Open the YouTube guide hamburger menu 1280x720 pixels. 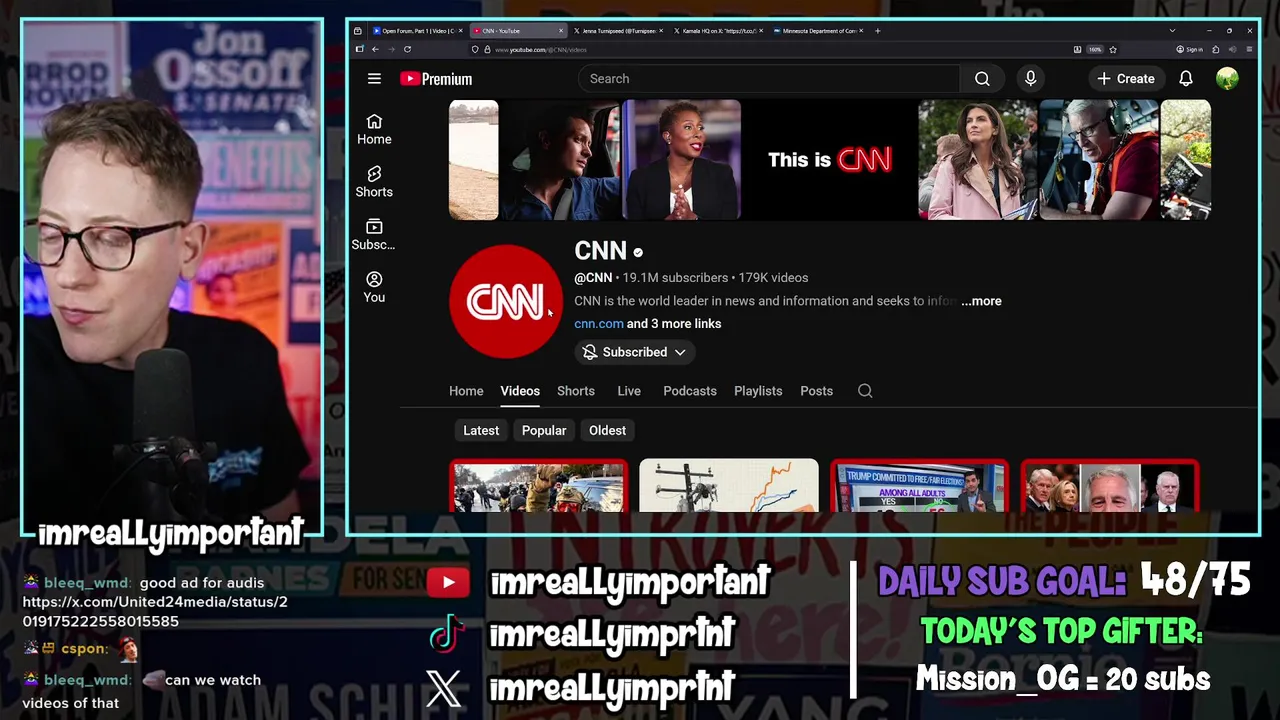(374, 79)
